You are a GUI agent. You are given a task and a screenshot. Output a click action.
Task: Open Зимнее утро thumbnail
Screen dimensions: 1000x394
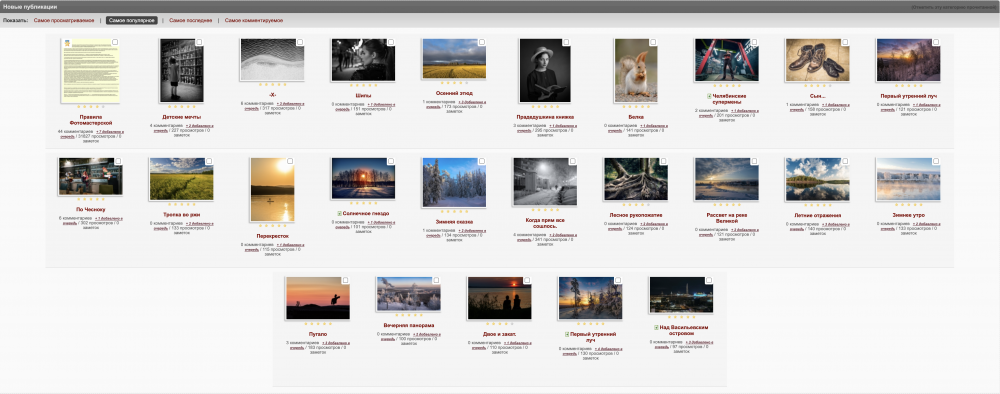click(x=908, y=179)
